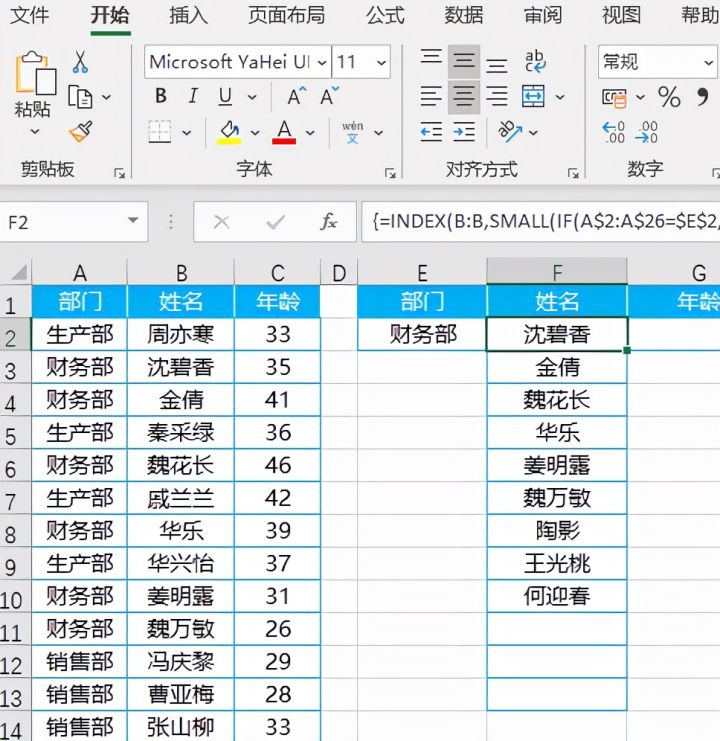Apply cell borders icon

(160, 132)
